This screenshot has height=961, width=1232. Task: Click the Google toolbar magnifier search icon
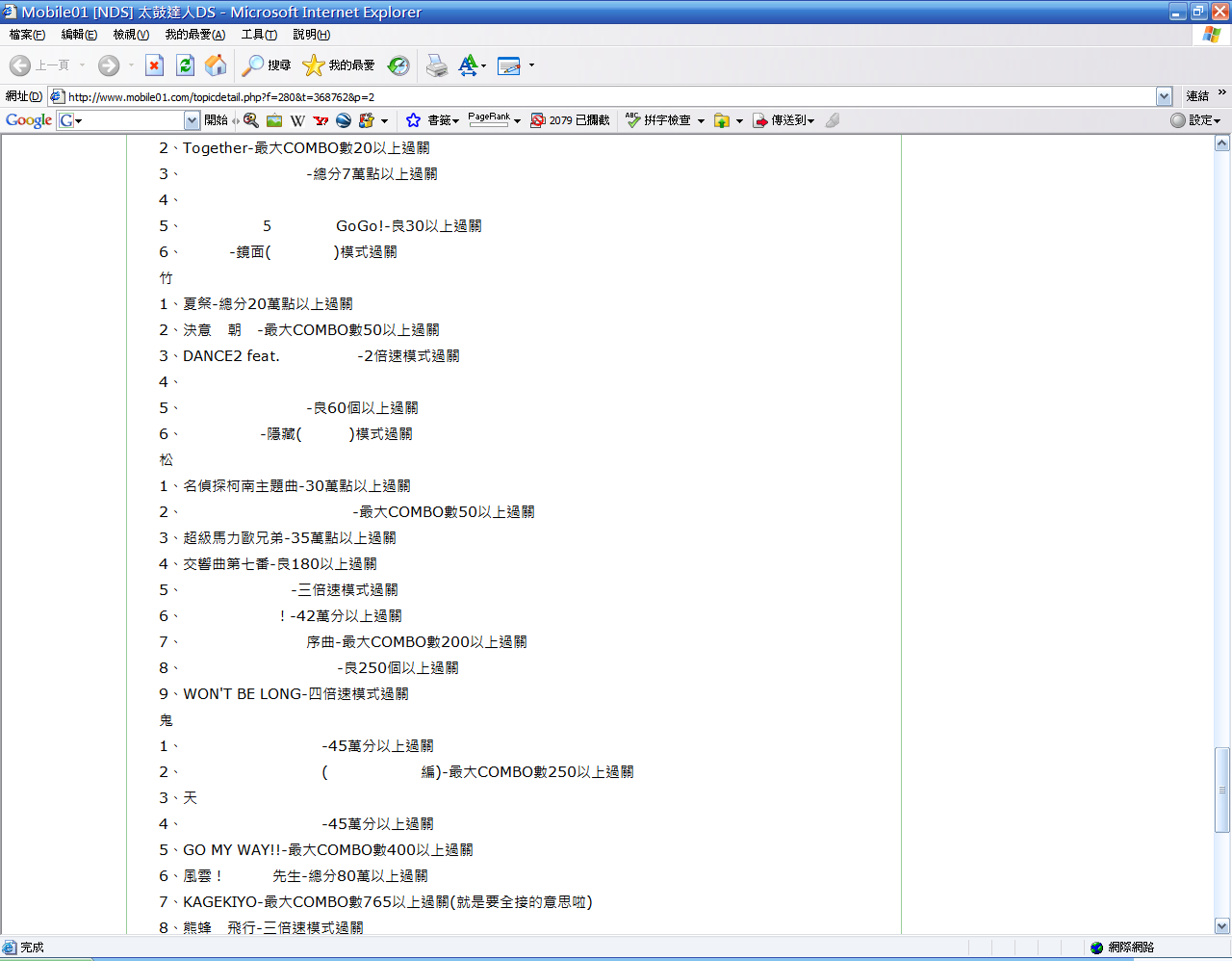click(x=251, y=120)
